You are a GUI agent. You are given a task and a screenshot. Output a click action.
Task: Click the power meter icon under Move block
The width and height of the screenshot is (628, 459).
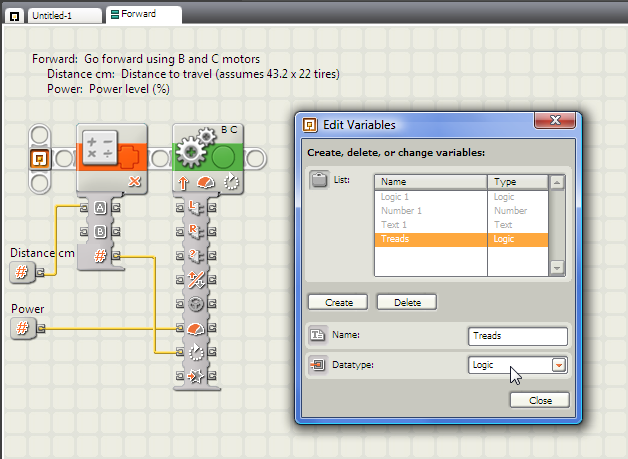click(x=206, y=182)
